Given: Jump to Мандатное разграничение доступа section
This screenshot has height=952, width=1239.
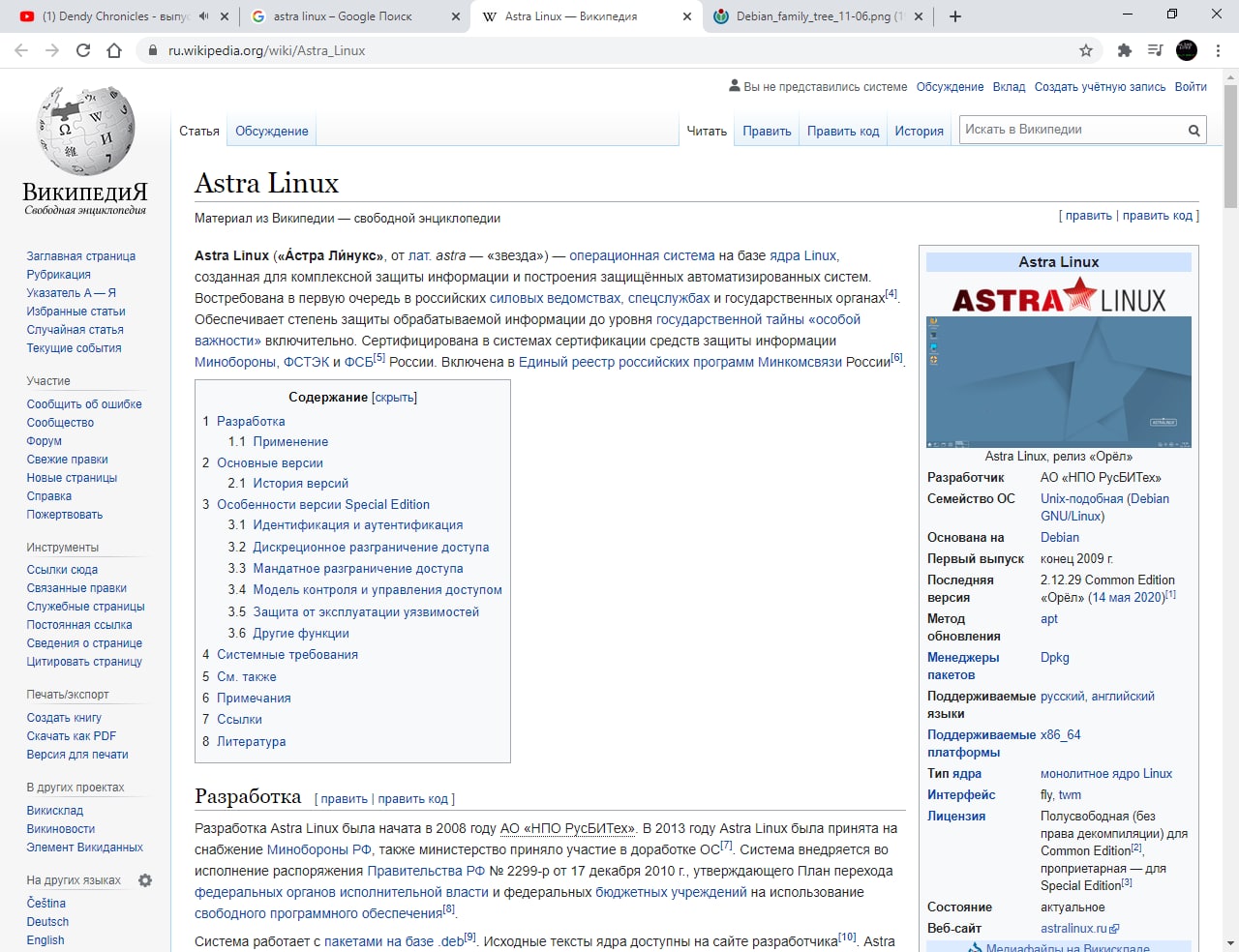Looking at the screenshot, I should pyautogui.click(x=358, y=568).
